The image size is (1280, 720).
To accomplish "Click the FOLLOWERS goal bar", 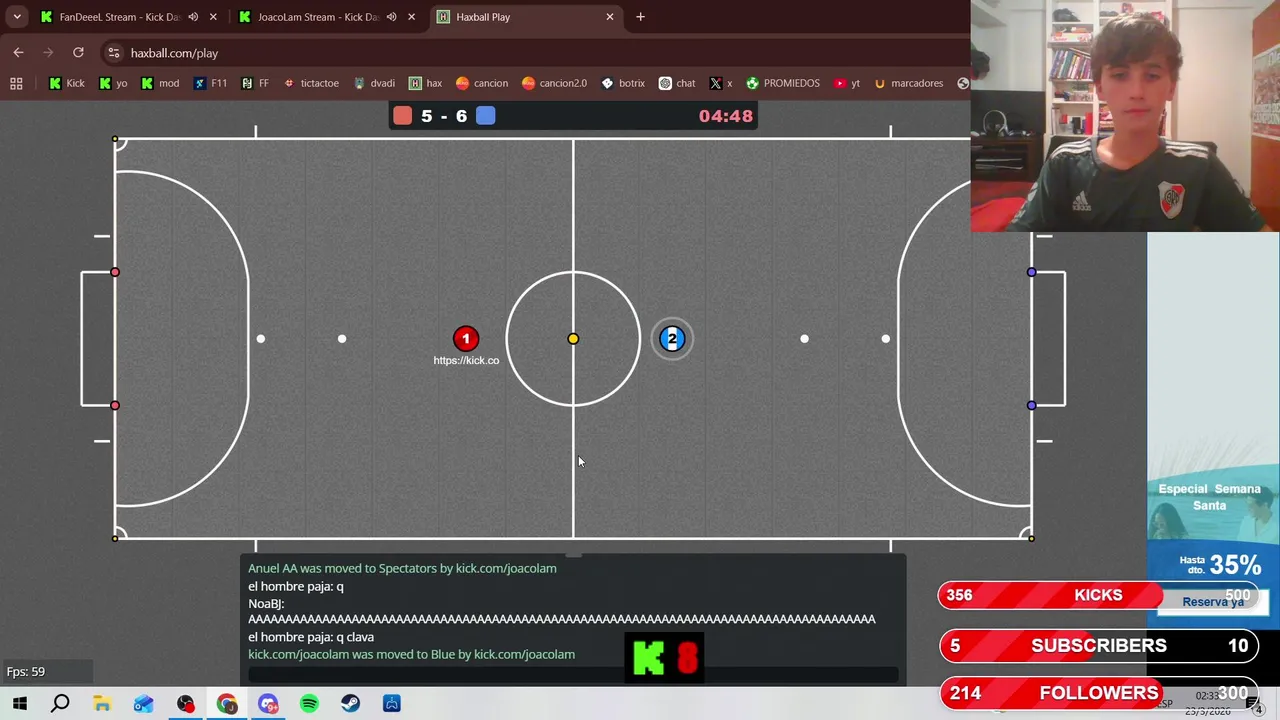I will 1098,693.
